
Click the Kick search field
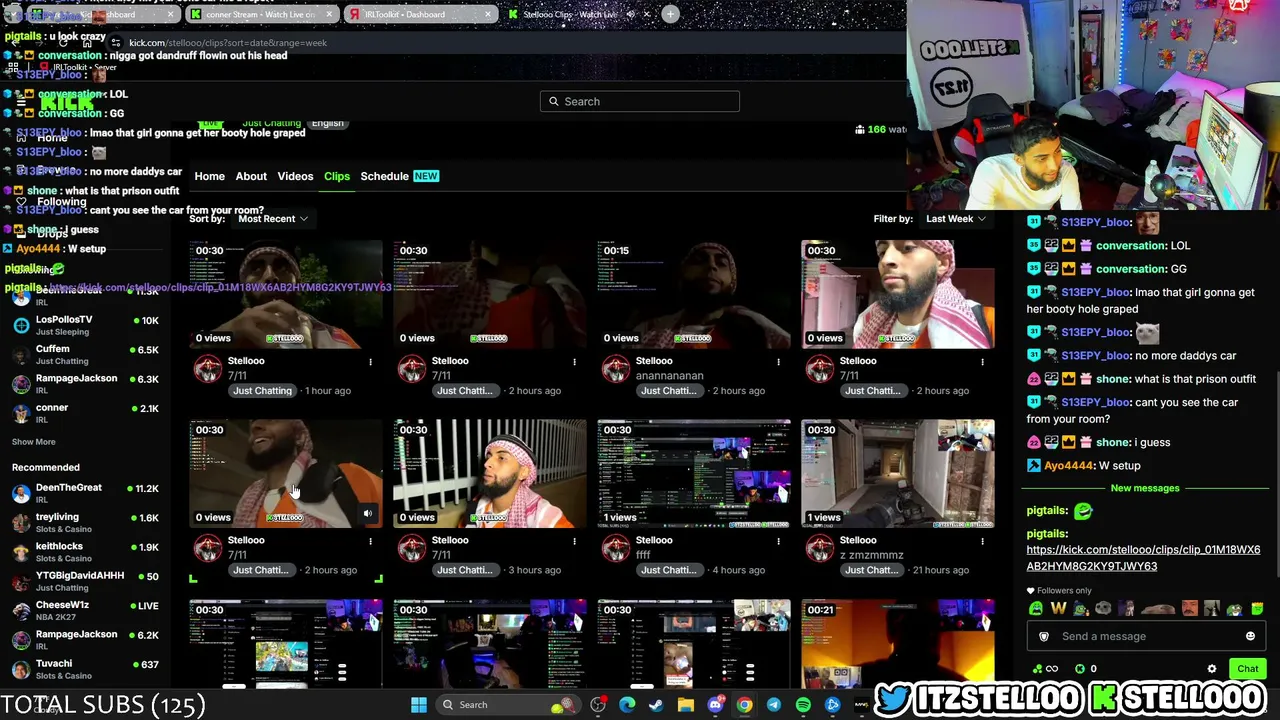point(640,101)
